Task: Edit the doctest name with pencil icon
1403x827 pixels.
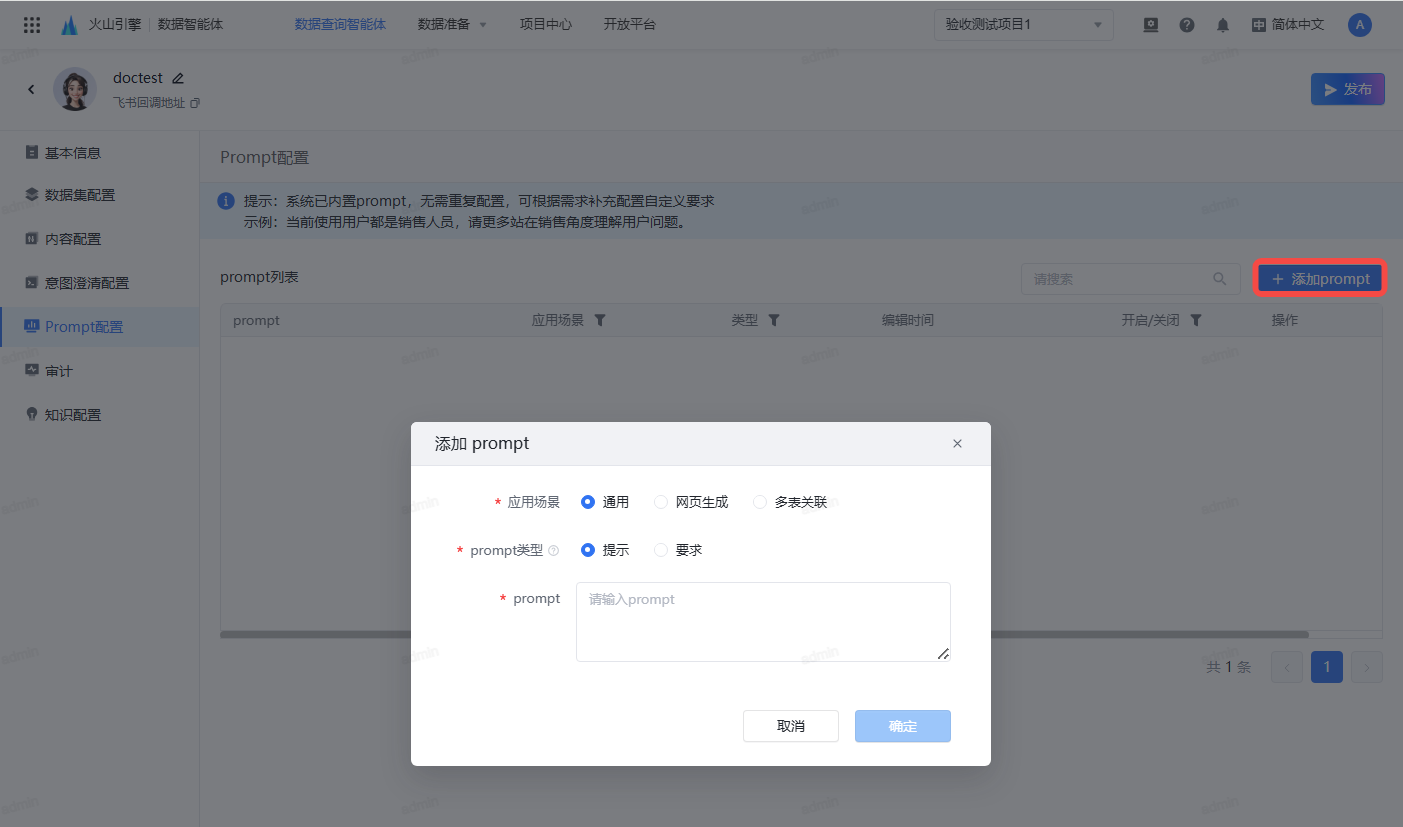Action: pyautogui.click(x=178, y=78)
